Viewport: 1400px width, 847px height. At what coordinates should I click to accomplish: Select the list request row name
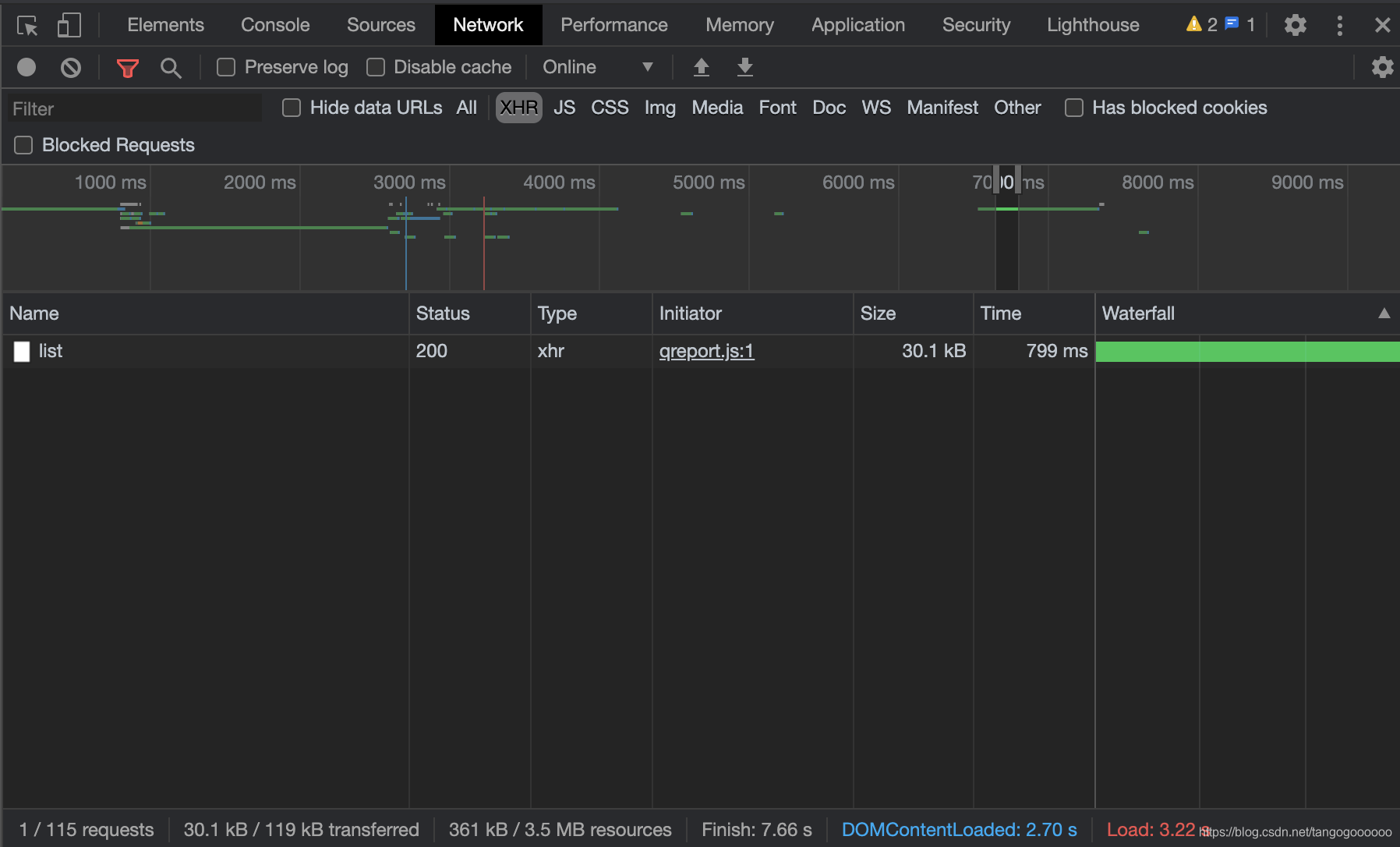pos(51,351)
